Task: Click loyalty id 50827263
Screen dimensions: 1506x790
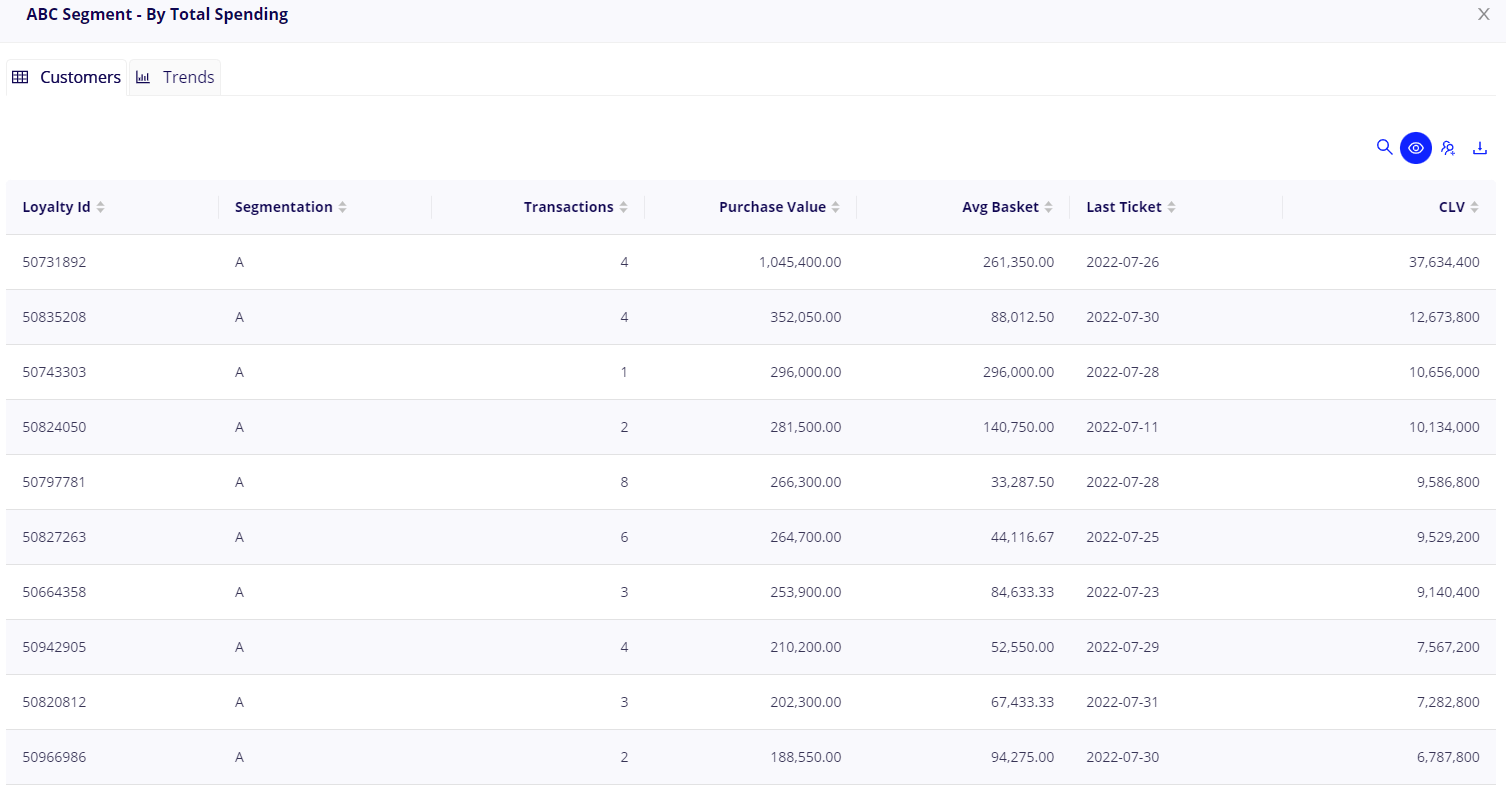Action: [x=54, y=537]
